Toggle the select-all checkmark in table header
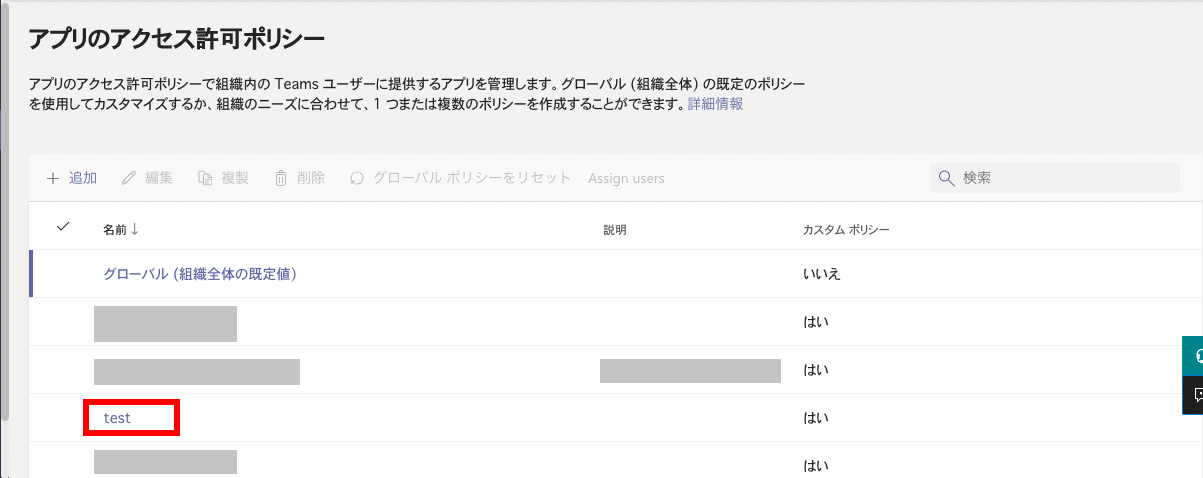Image resolution: width=1203 pixels, height=478 pixels. (x=63, y=227)
